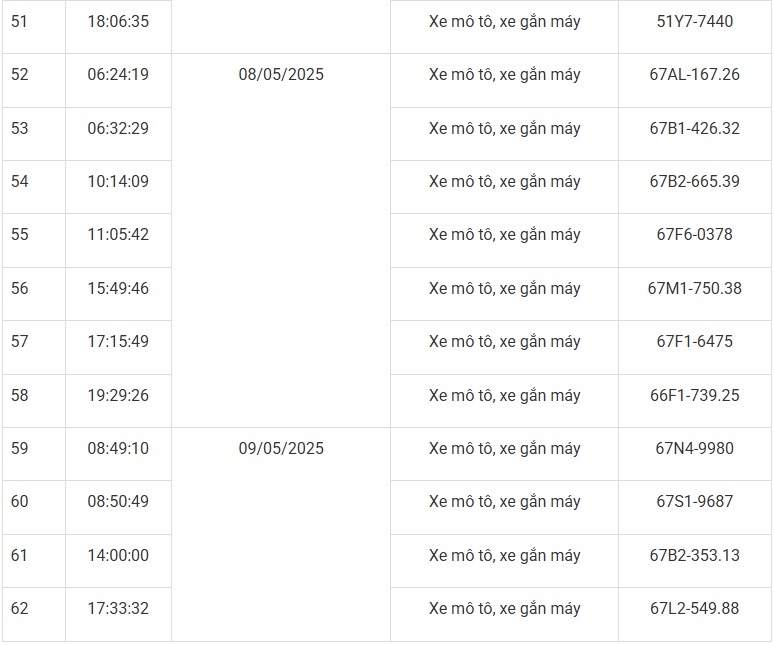Viewport: 774px width, 645px height.
Task: Click plate 67B2-353.13
Action: pyautogui.click(x=694, y=555)
